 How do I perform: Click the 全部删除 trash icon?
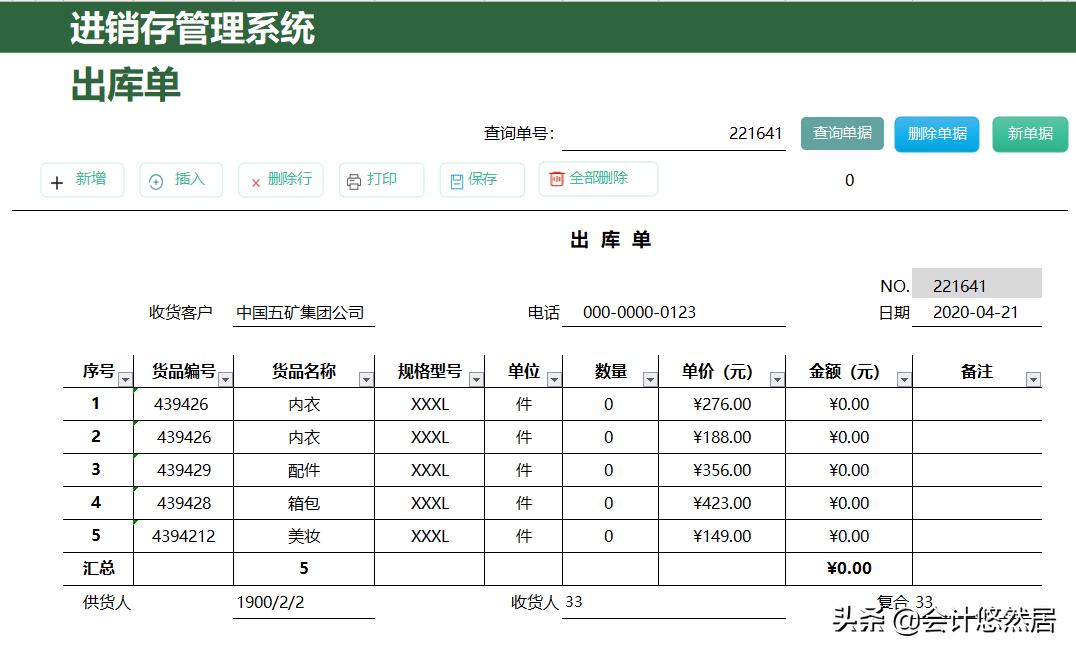pos(558,178)
